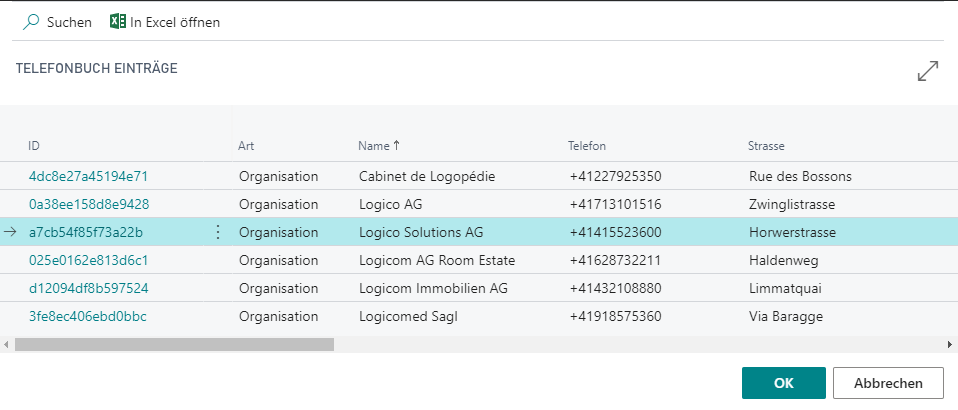Click phone number +41432108880

coord(615,288)
